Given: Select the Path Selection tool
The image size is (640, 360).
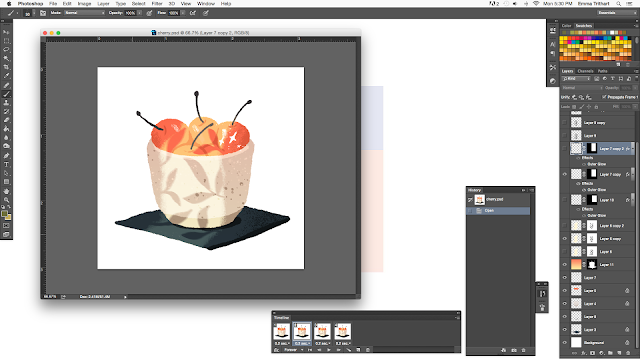Looking at the screenshot, I should 6,173.
